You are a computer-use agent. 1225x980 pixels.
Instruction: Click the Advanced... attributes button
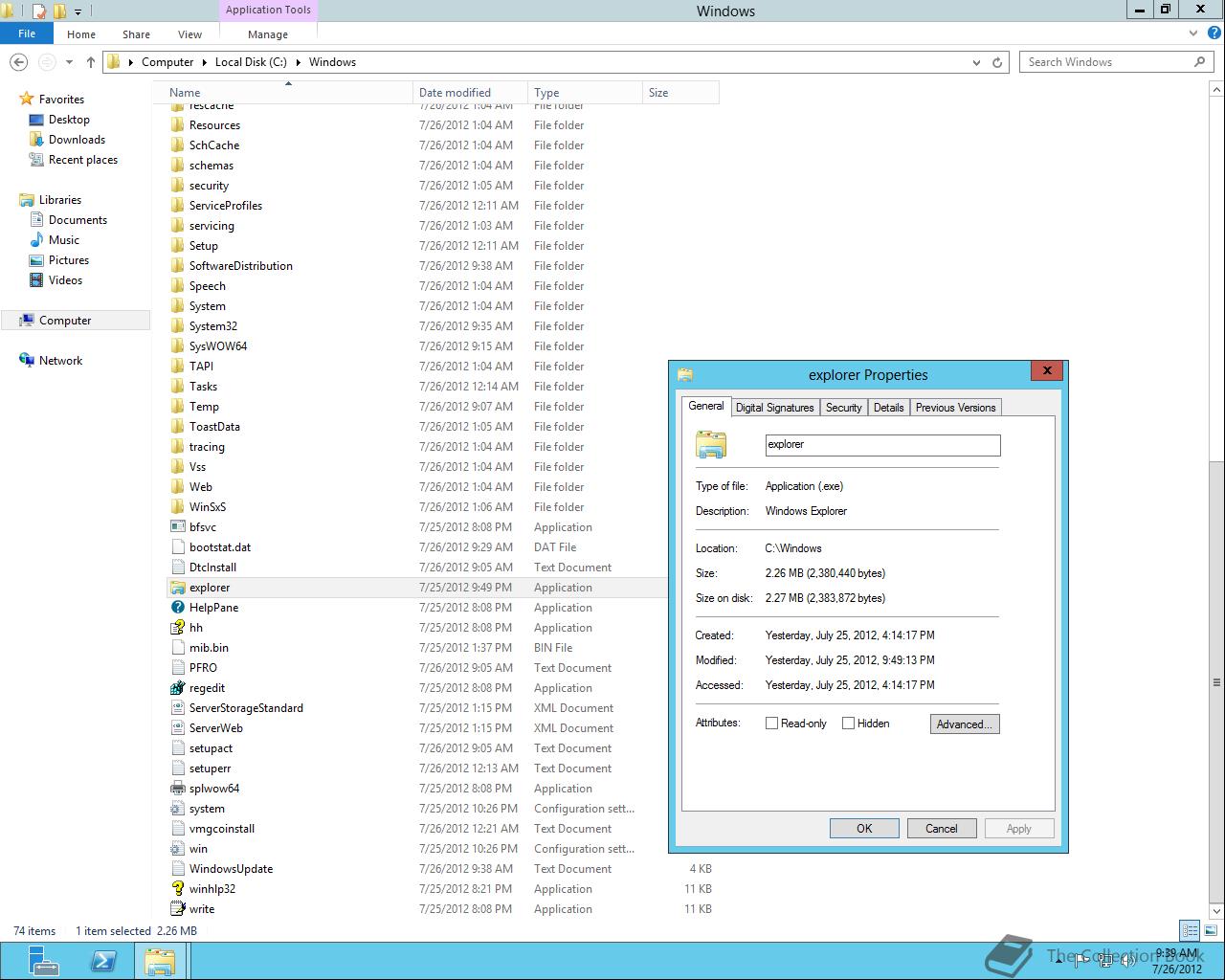coord(965,724)
